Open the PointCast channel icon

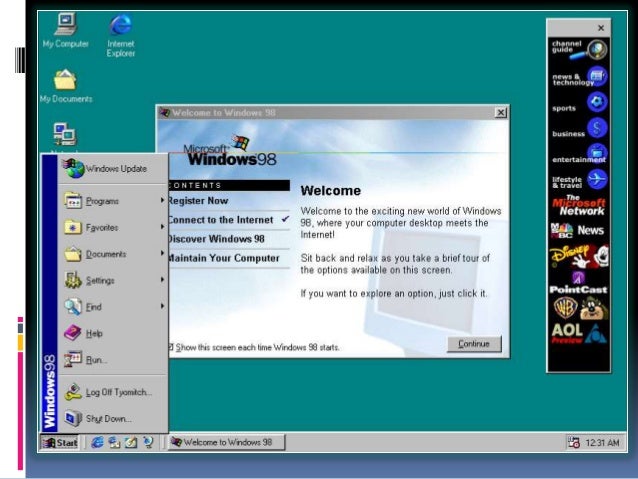tap(577, 282)
